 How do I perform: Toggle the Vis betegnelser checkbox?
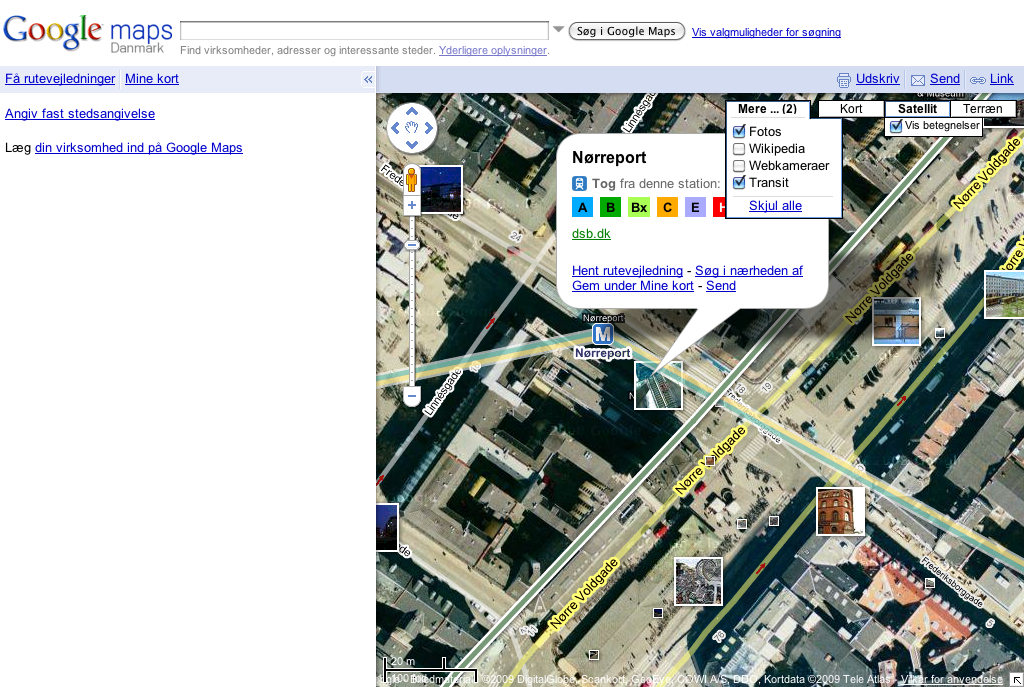coord(896,126)
